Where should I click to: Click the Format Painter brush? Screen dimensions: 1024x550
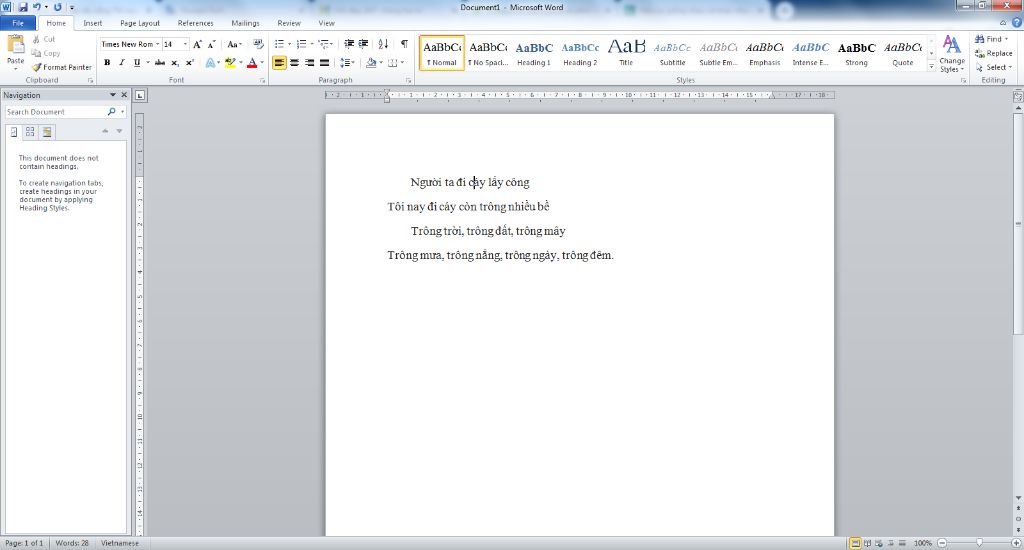point(37,67)
